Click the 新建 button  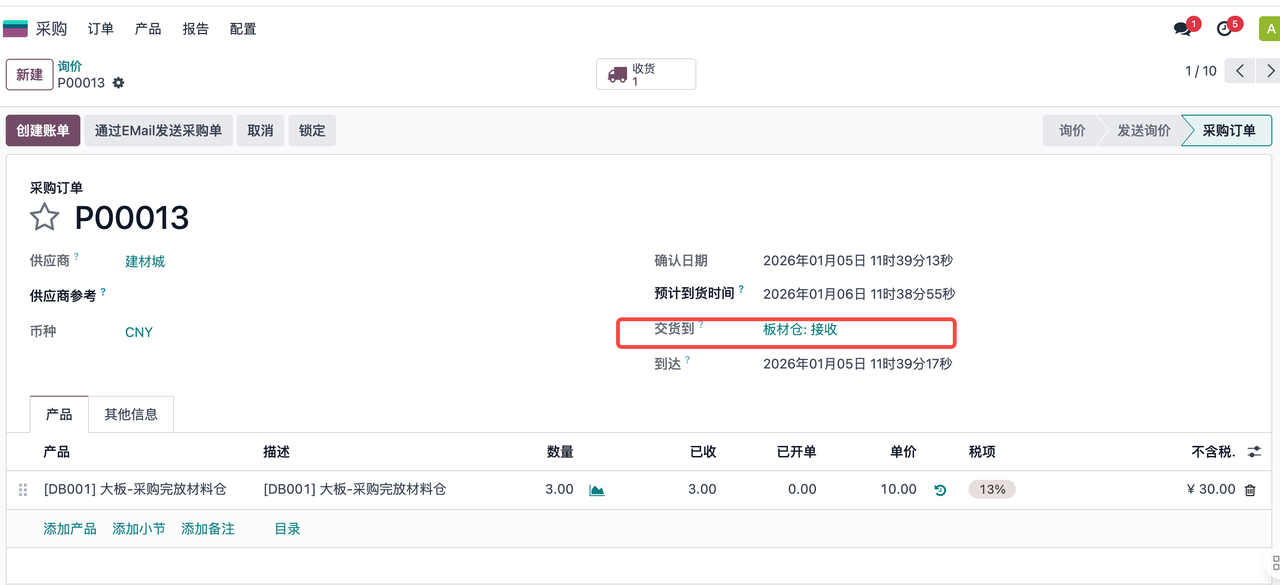pos(30,75)
